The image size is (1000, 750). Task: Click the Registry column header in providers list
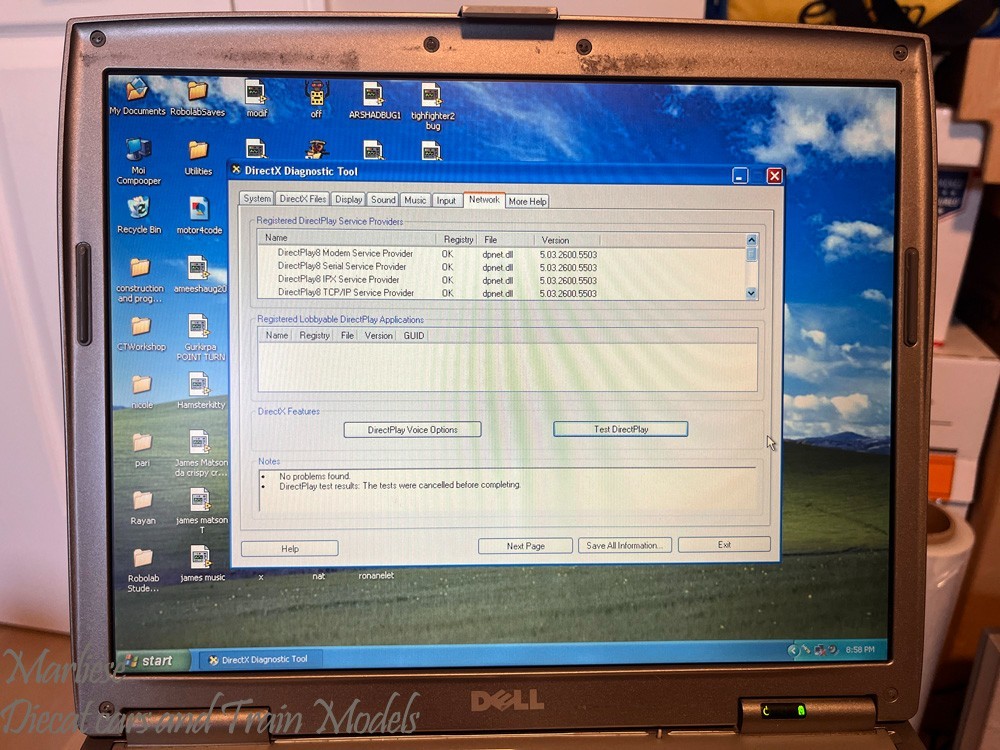point(457,239)
